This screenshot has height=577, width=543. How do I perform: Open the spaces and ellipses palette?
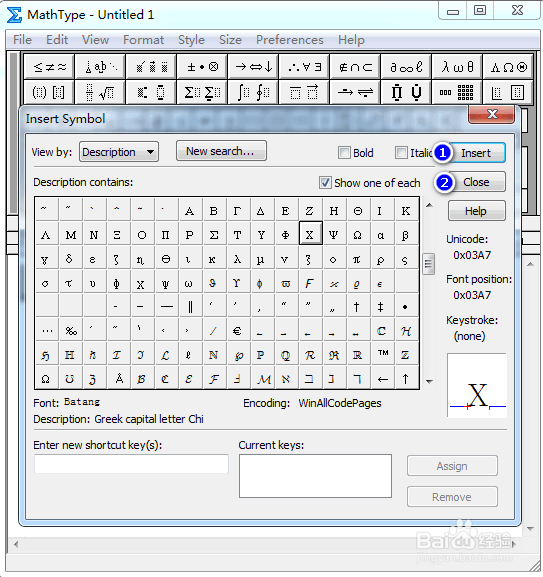[x=100, y=67]
